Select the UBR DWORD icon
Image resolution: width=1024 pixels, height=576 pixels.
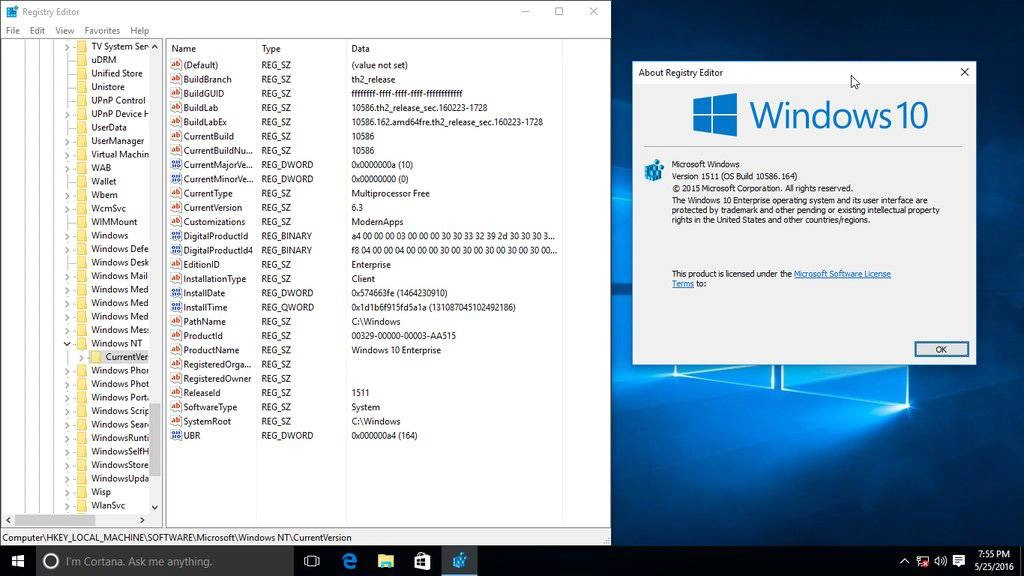176,436
